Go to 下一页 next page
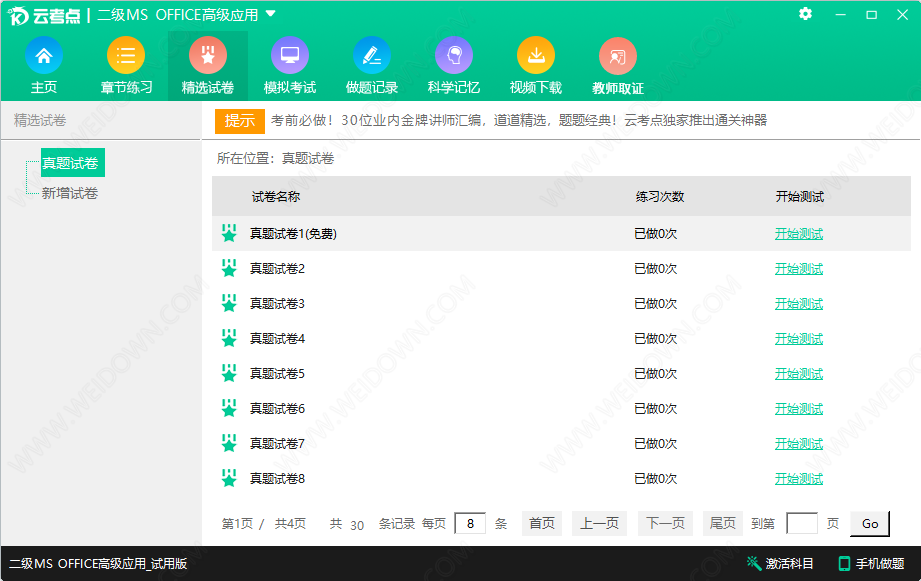 pos(665,523)
